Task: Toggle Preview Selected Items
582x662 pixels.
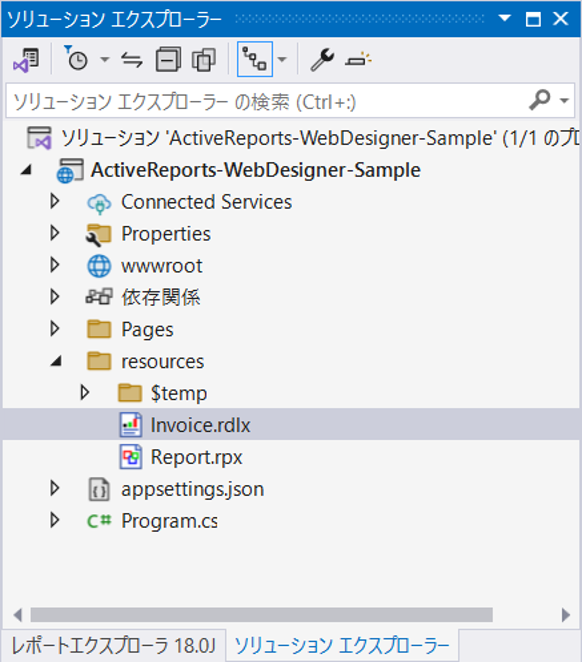Action: click(358, 60)
